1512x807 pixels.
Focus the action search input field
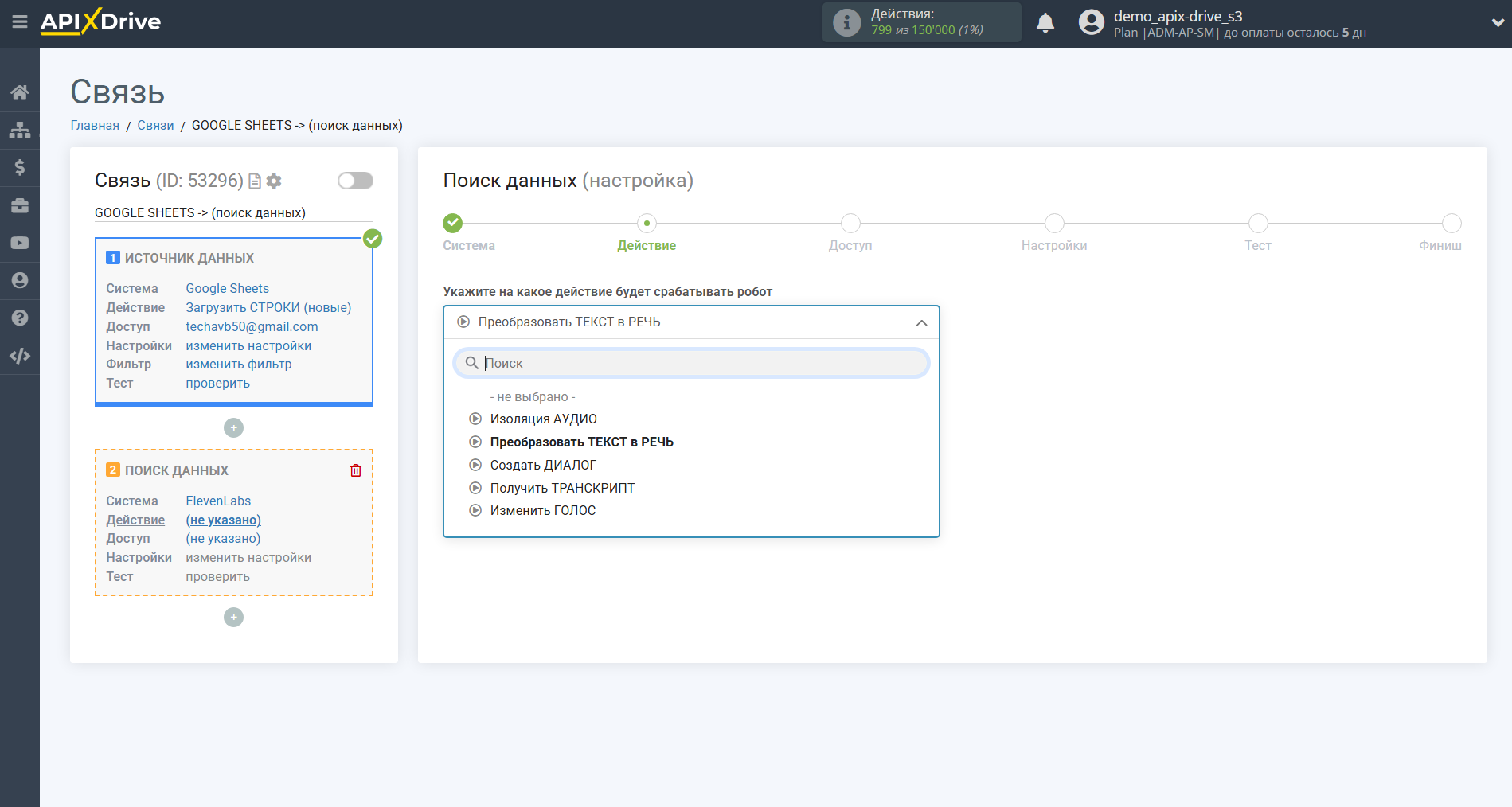[701, 363]
